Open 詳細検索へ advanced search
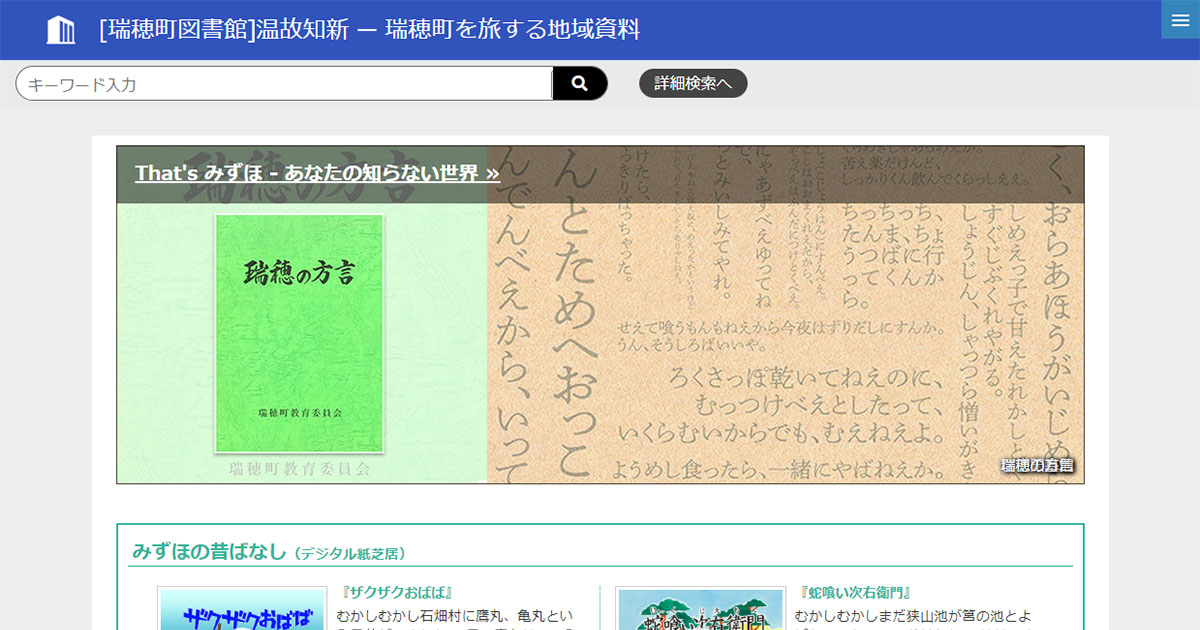1200x630 pixels. pyautogui.click(x=693, y=84)
